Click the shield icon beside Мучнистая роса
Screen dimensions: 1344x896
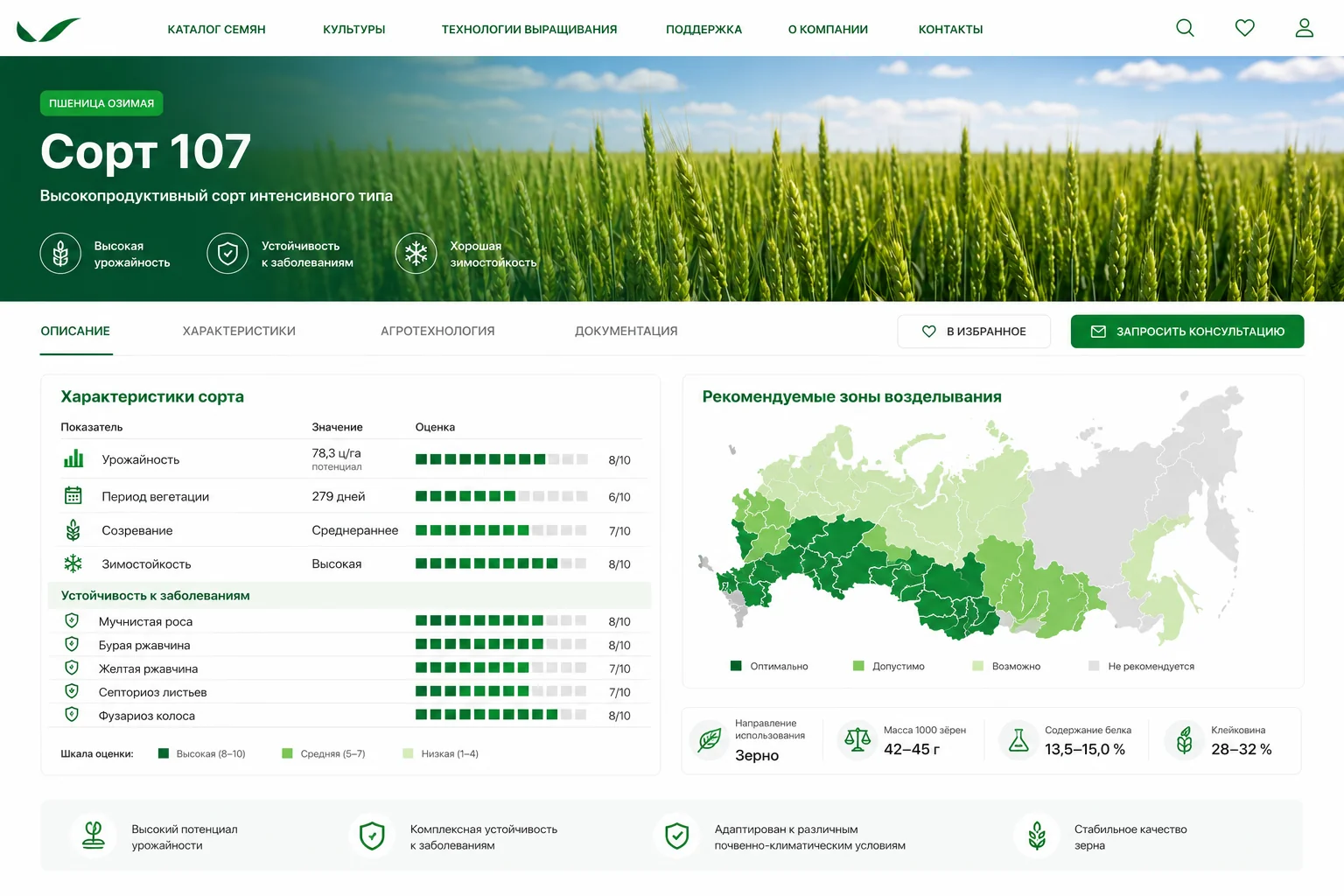coord(72,621)
